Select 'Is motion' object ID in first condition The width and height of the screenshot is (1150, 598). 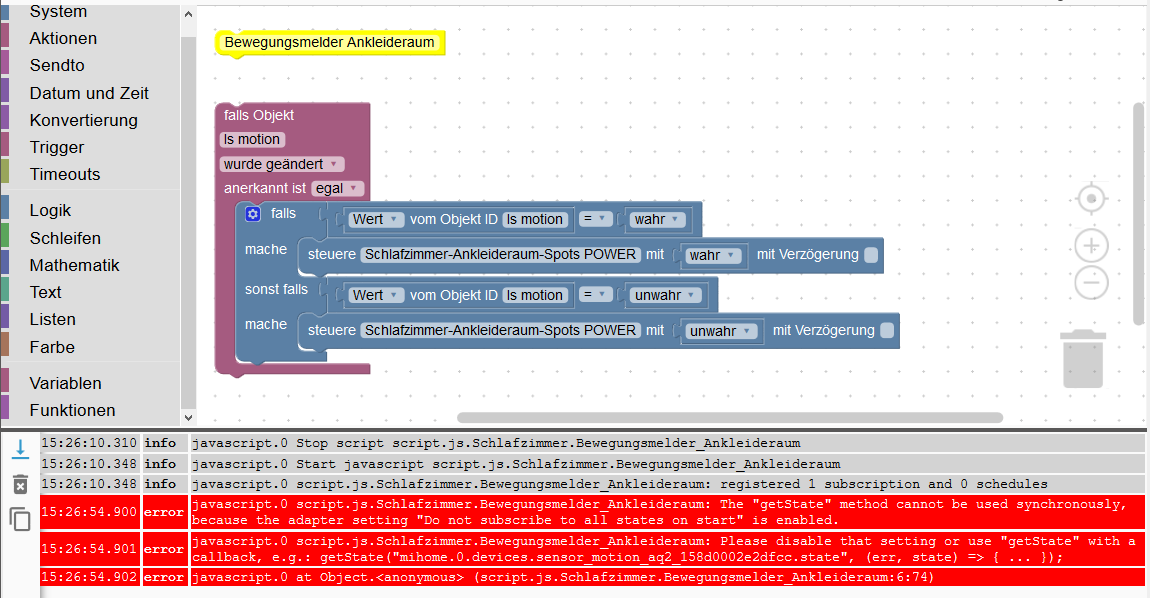coord(535,219)
